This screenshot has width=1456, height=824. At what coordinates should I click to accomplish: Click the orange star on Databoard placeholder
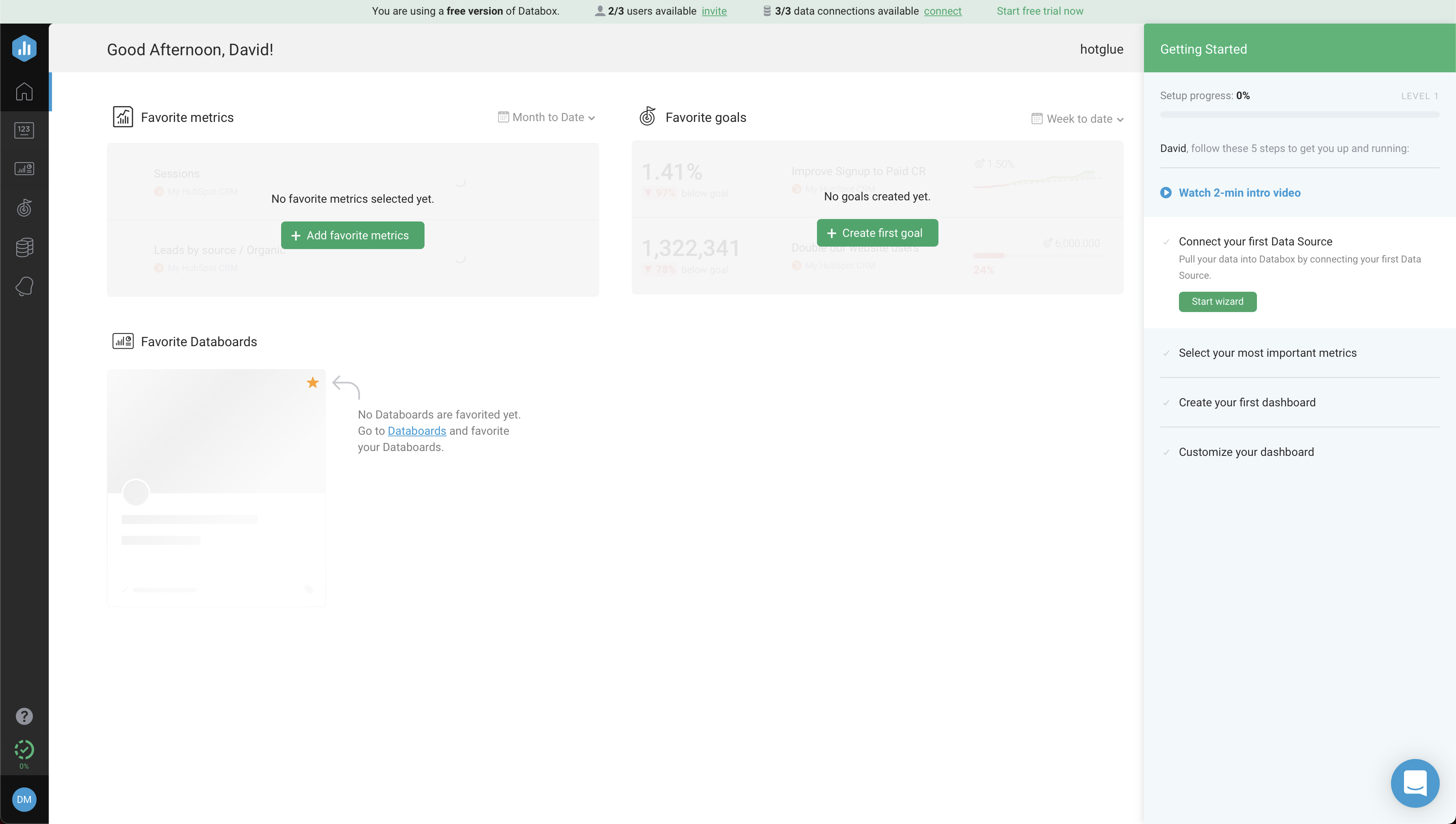313,383
